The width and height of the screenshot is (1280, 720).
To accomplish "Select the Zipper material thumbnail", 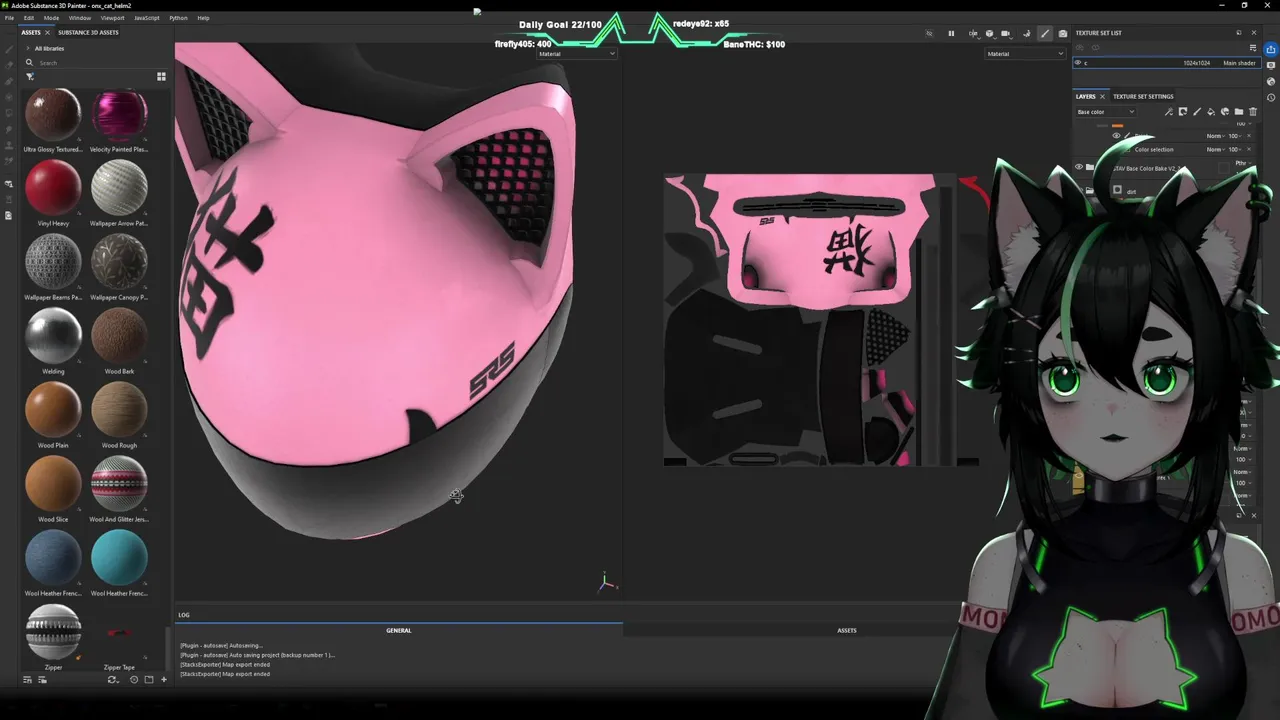I will [x=53, y=633].
